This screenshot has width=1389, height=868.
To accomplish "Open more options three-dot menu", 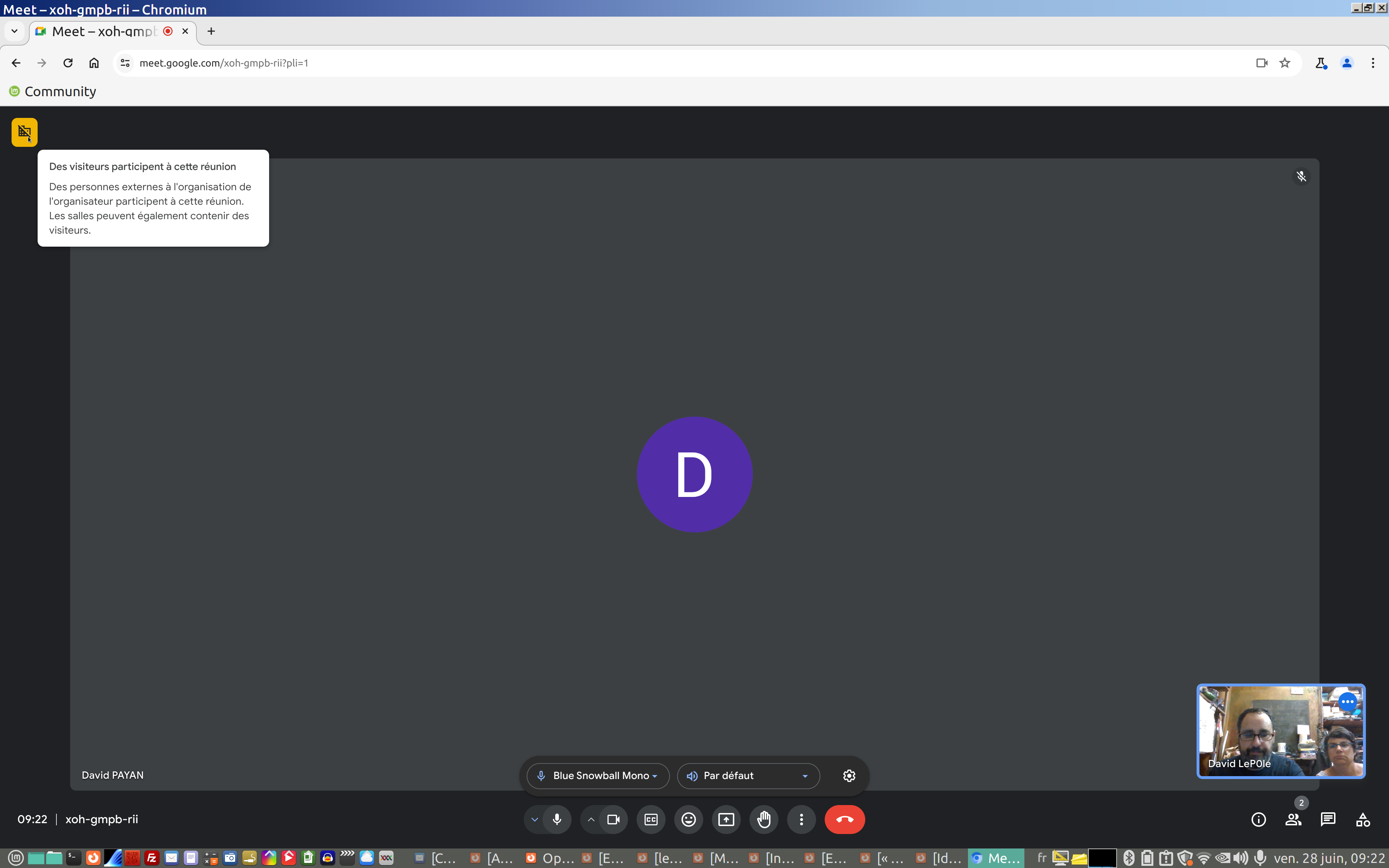I will [801, 820].
